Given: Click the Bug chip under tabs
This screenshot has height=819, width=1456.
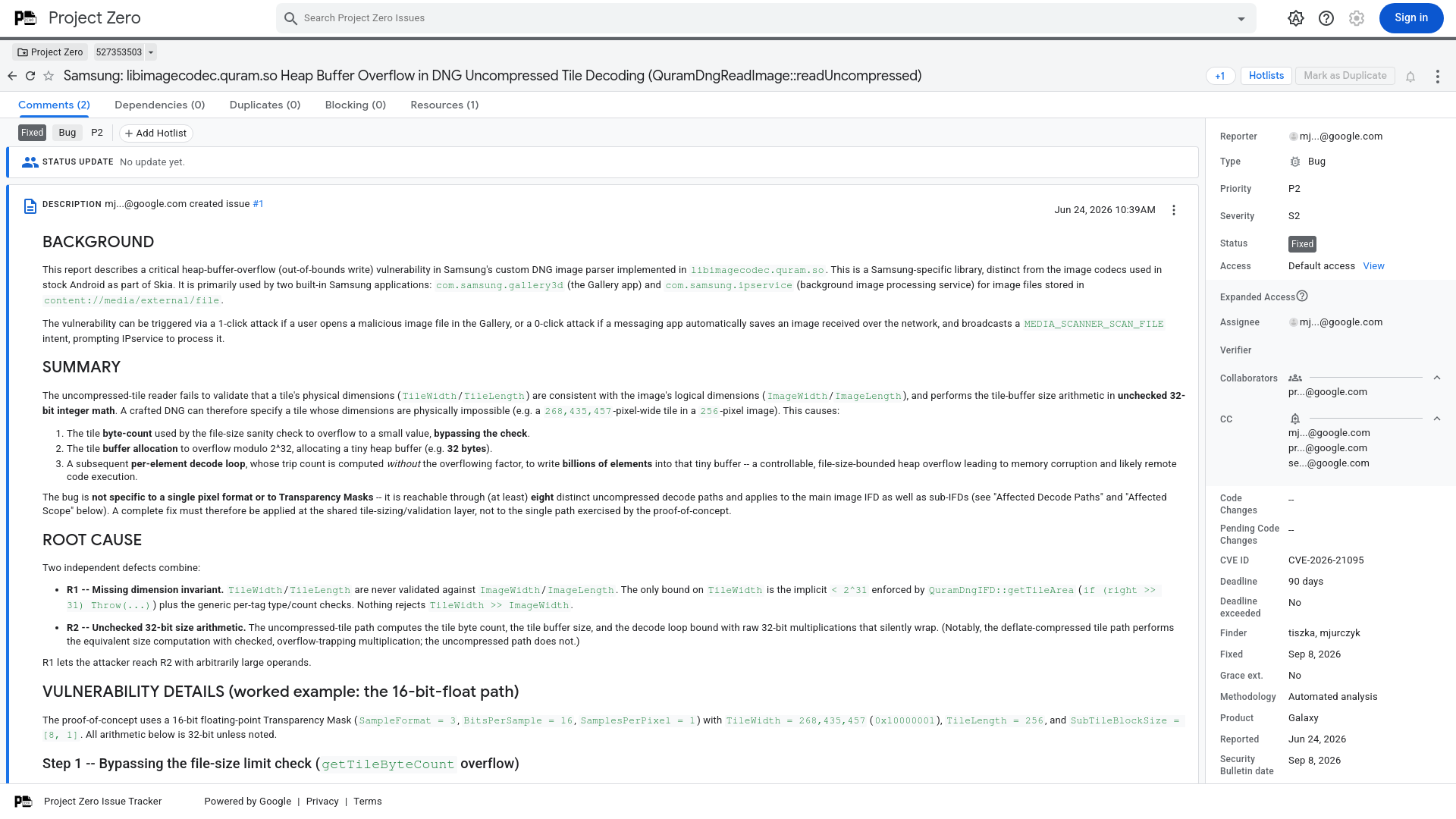Looking at the screenshot, I should [67, 133].
